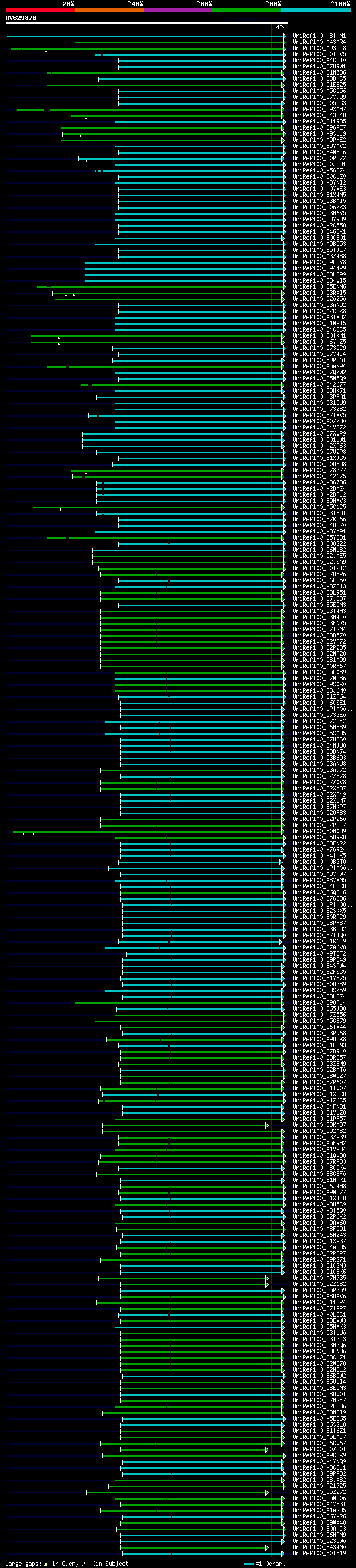Image resolution: width=356 pixels, height=1568 pixels.
Task: Select the UniRef100_B9YMV2 label
Action: click(319, 146)
